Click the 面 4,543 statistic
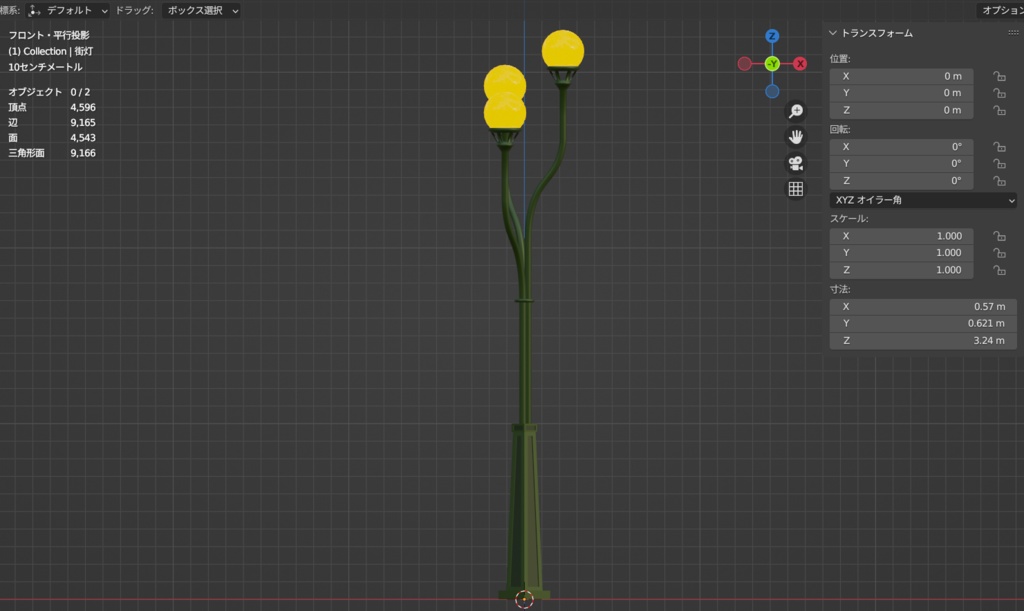The height and width of the screenshot is (611, 1024). click(52, 138)
